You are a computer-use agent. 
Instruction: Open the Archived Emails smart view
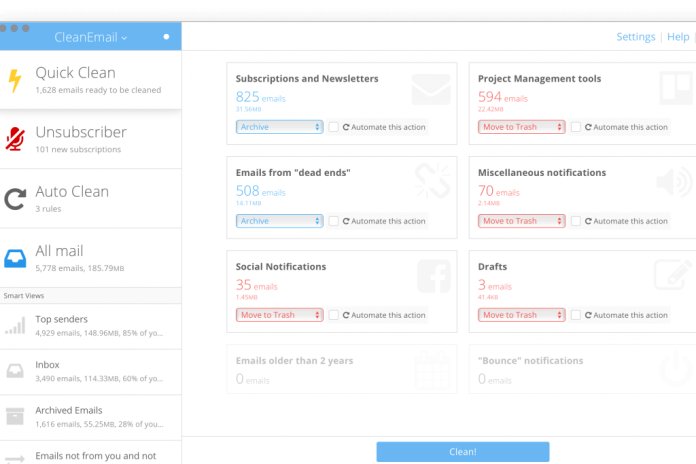tap(91, 417)
